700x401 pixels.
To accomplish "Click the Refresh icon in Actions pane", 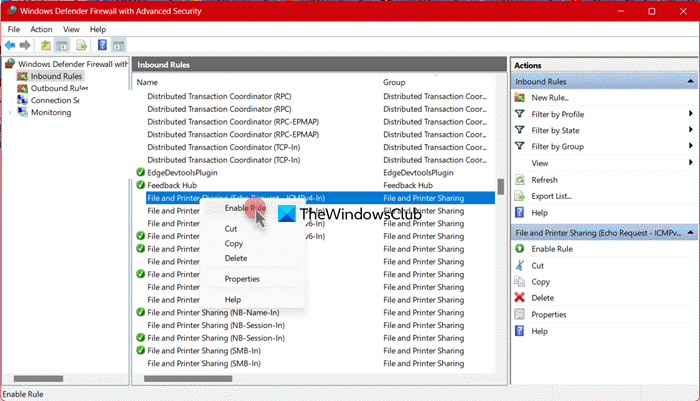I will coord(519,180).
